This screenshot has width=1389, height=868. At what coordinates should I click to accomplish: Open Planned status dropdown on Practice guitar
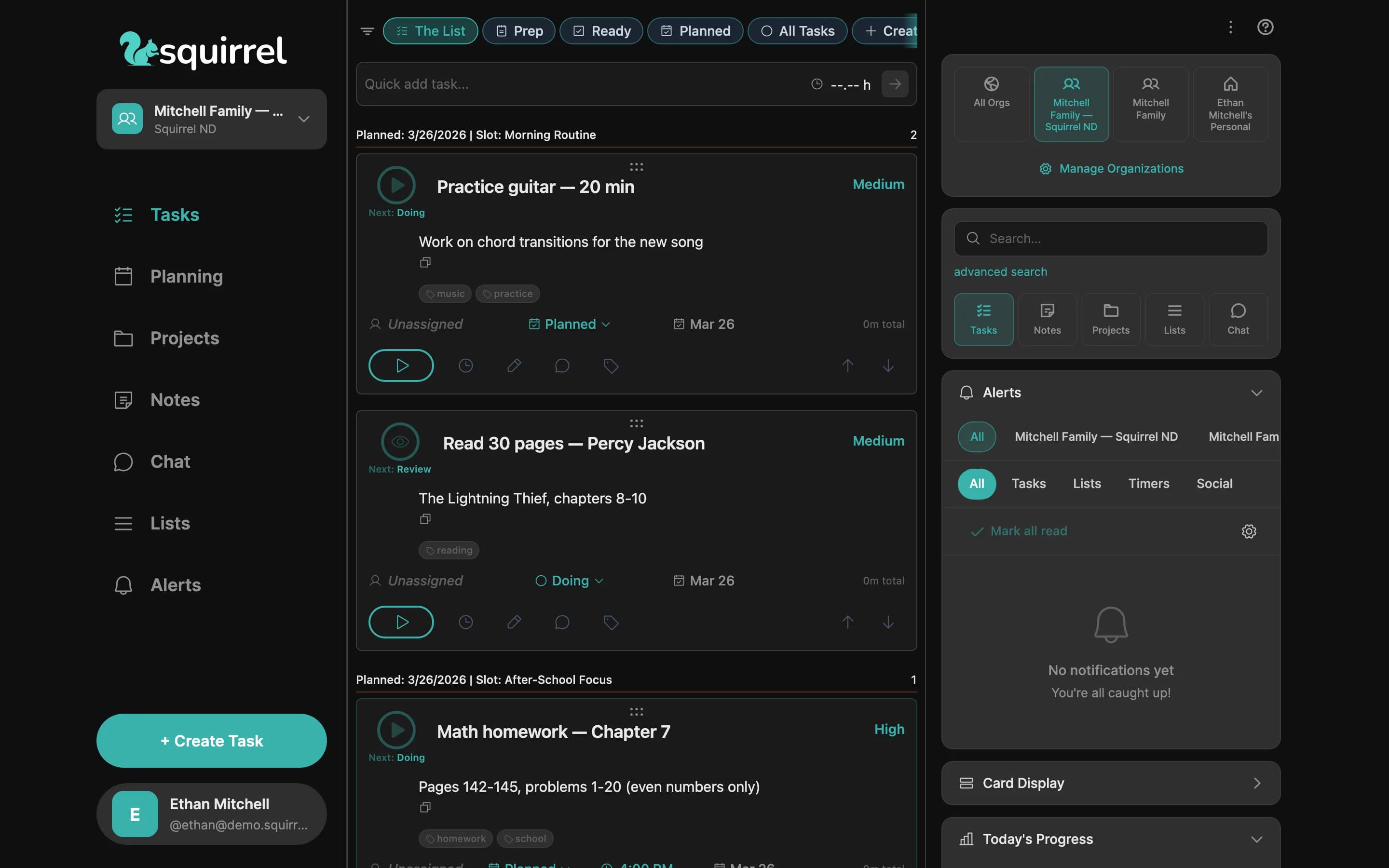click(x=569, y=325)
